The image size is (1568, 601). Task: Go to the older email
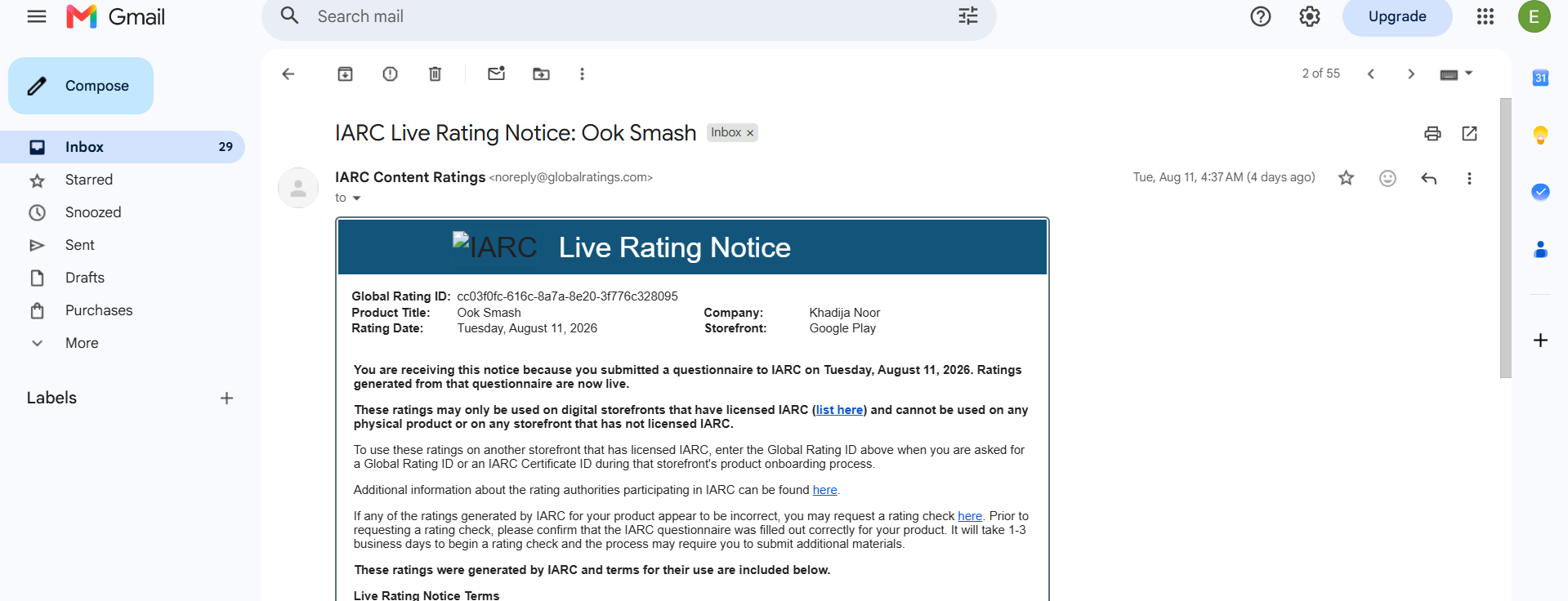pos(1411,74)
